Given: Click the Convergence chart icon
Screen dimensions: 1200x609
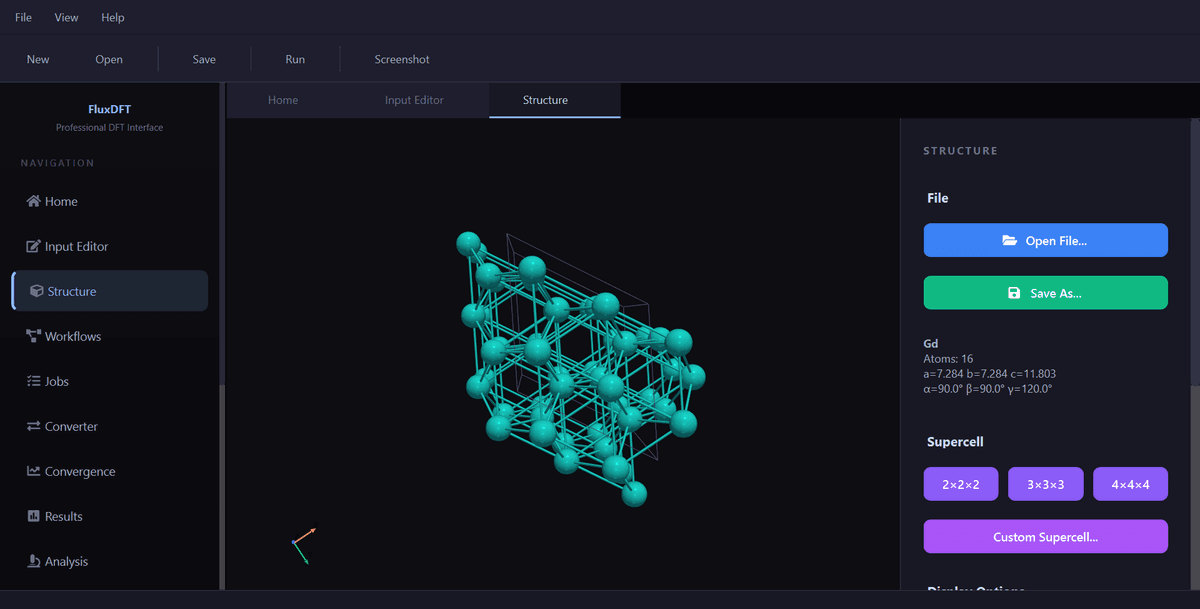Looking at the screenshot, I should tap(33, 471).
